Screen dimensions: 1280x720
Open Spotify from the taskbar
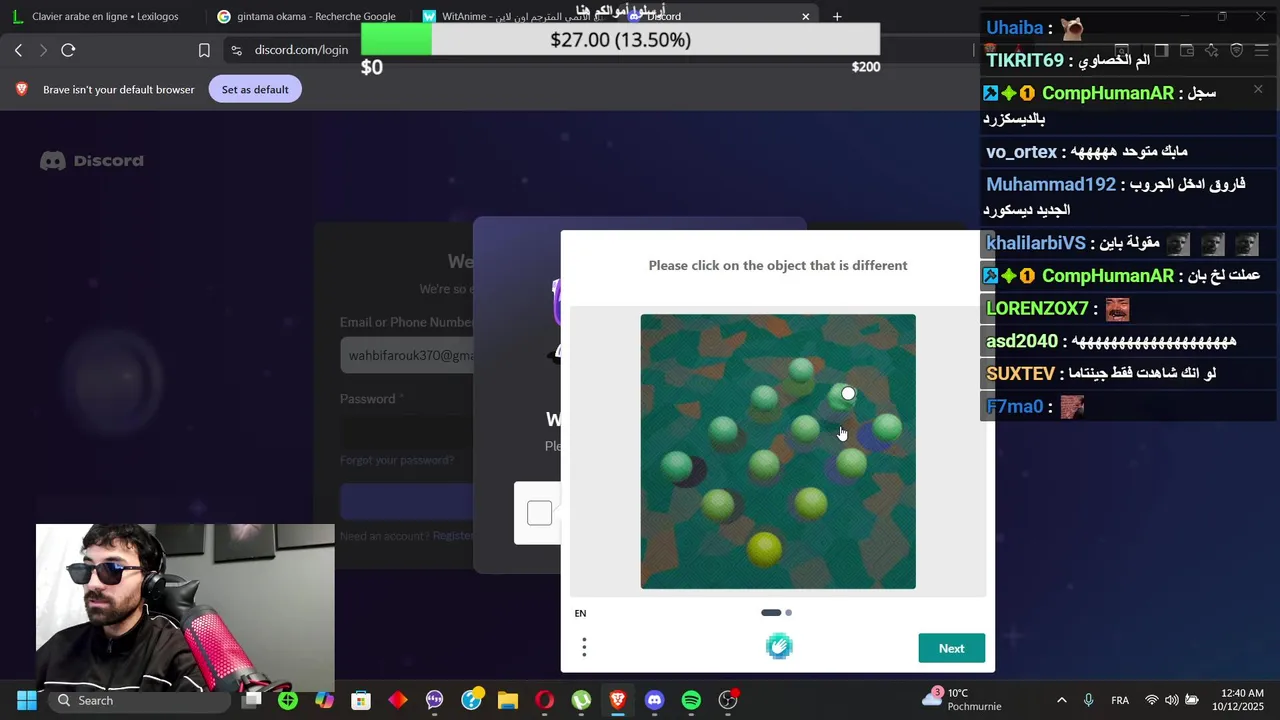(691, 700)
